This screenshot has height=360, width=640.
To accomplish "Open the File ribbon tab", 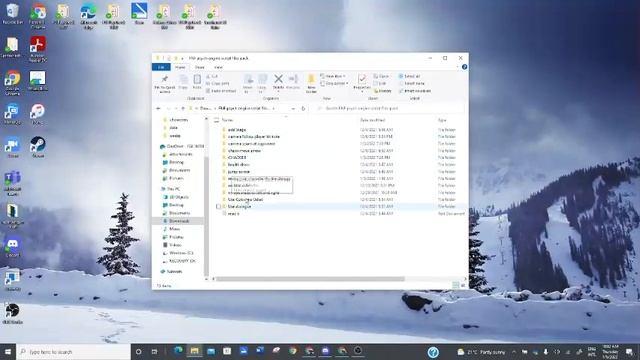I will coord(161,67).
